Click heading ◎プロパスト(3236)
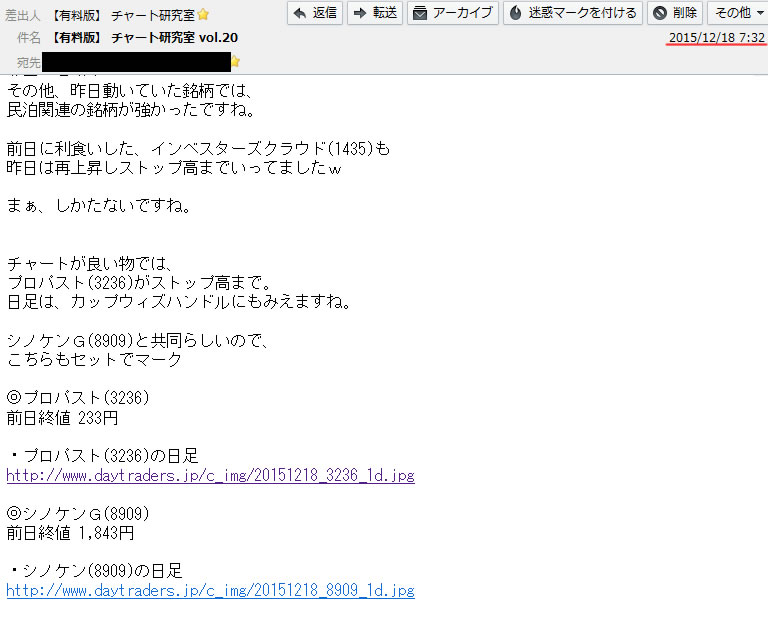The height and width of the screenshot is (619, 768). [x=78, y=397]
